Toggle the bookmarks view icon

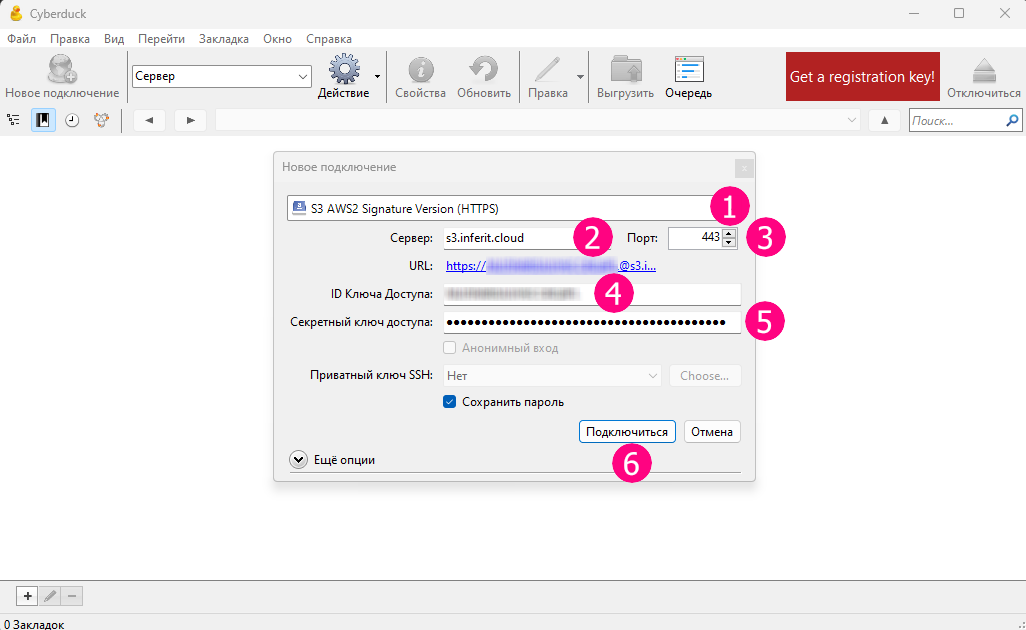coord(43,120)
